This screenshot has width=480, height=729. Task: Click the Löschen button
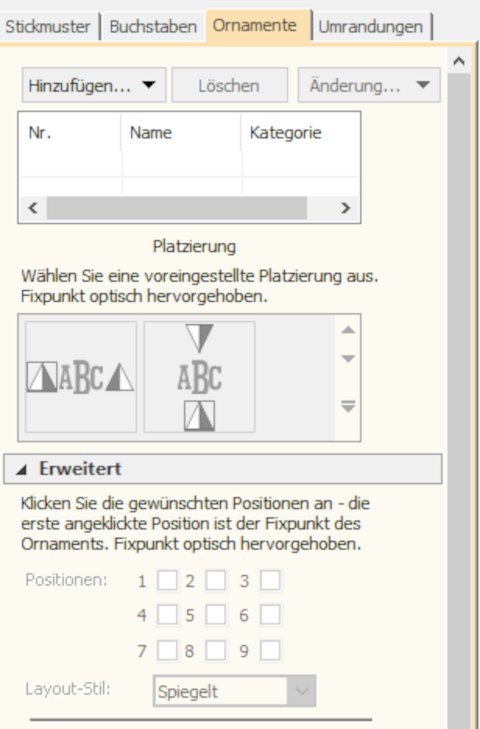(230, 85)
